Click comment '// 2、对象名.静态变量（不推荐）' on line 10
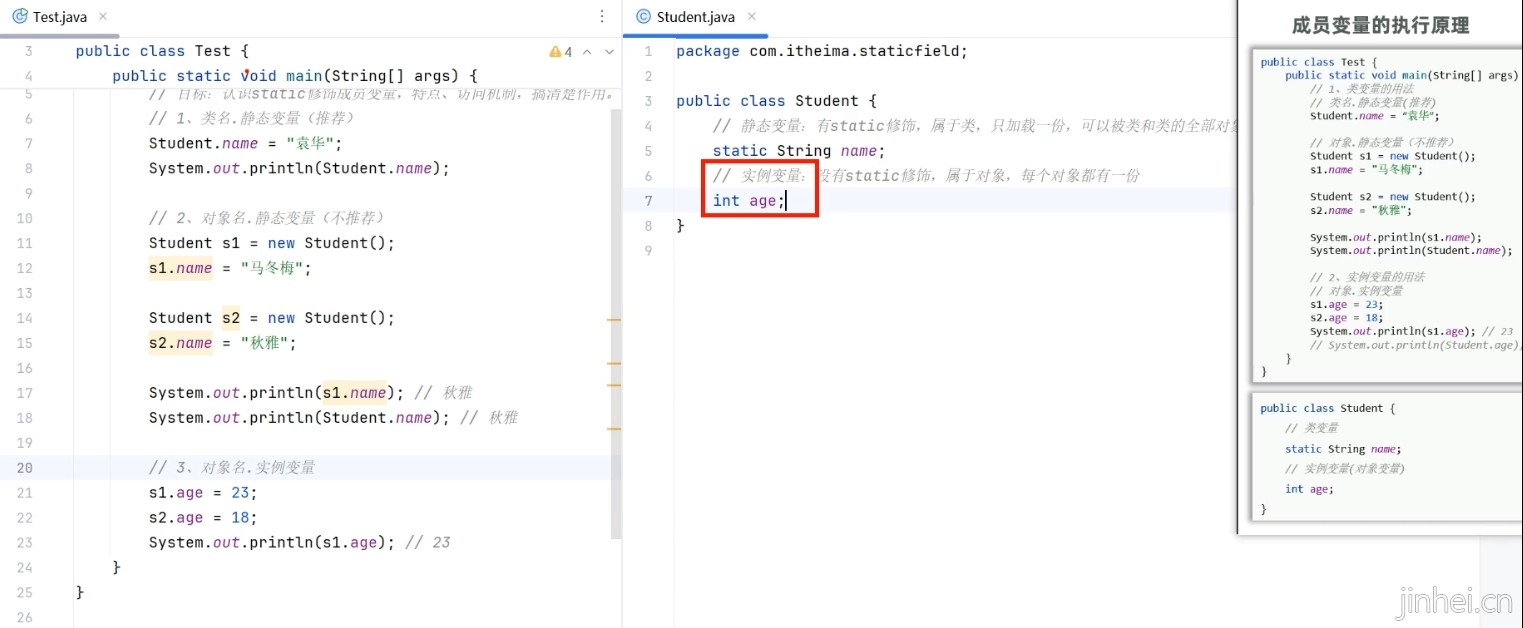This screenshot has width=1523, height=628. pyautogui.click(x=267, y=218)
